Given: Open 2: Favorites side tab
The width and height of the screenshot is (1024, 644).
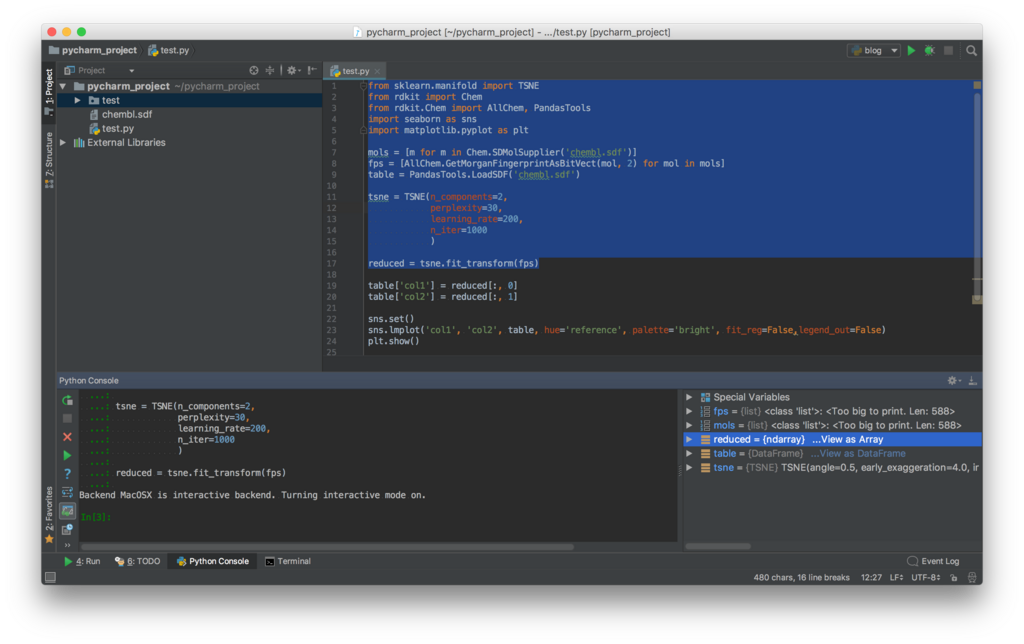Looking at the screenshot, I should click(x=49, y=515).
